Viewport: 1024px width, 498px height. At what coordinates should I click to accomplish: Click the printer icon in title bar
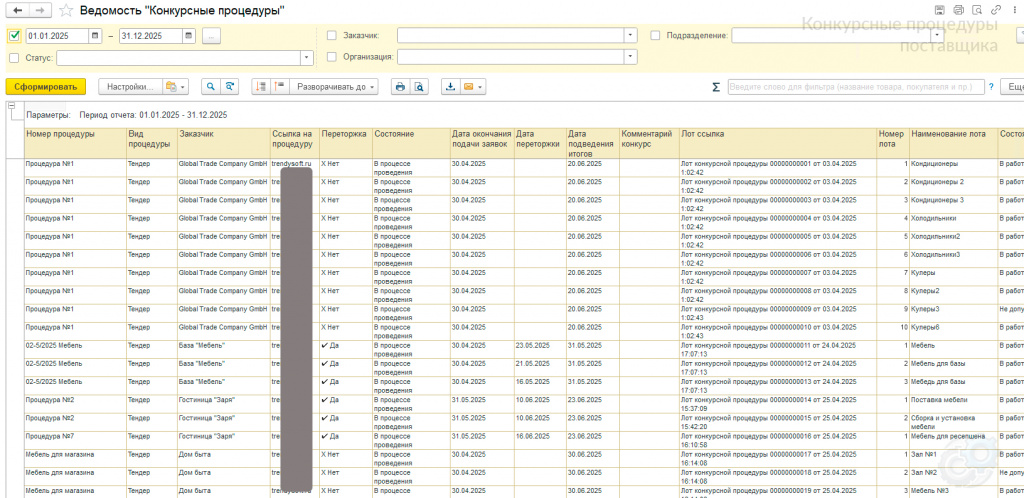[x=959, y=10]
